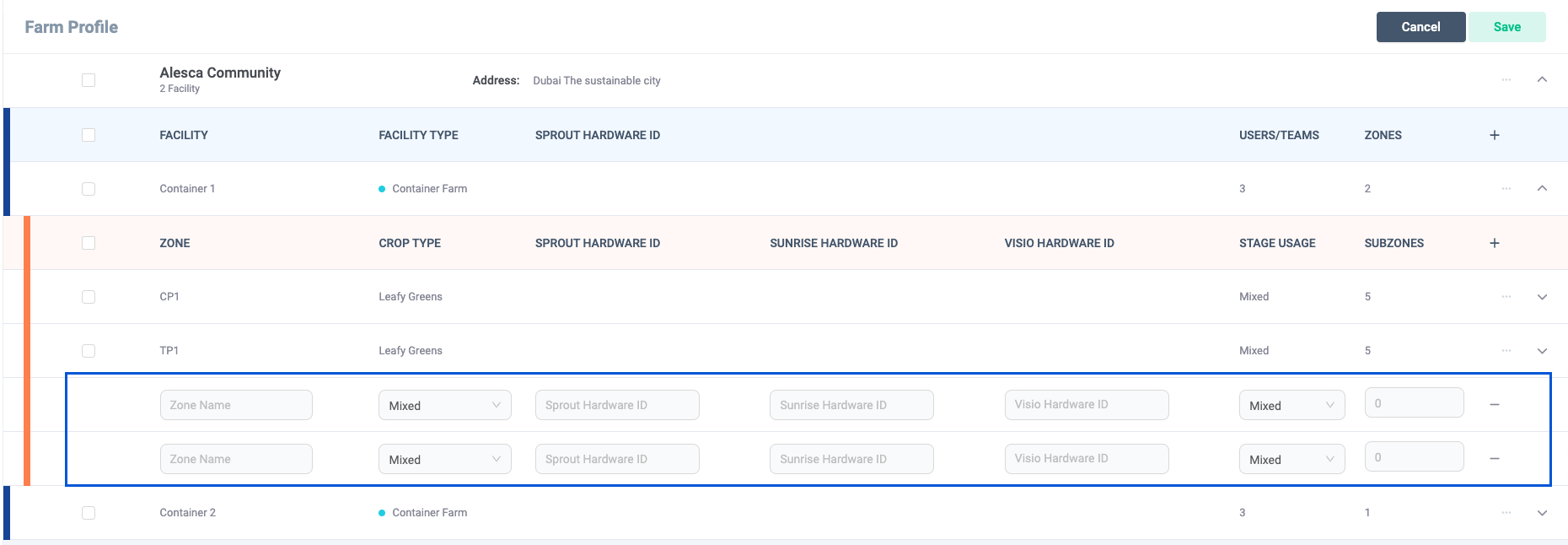Check the Alesca Community checkbox
This screenshot has height=545, width=1568.
89,80
